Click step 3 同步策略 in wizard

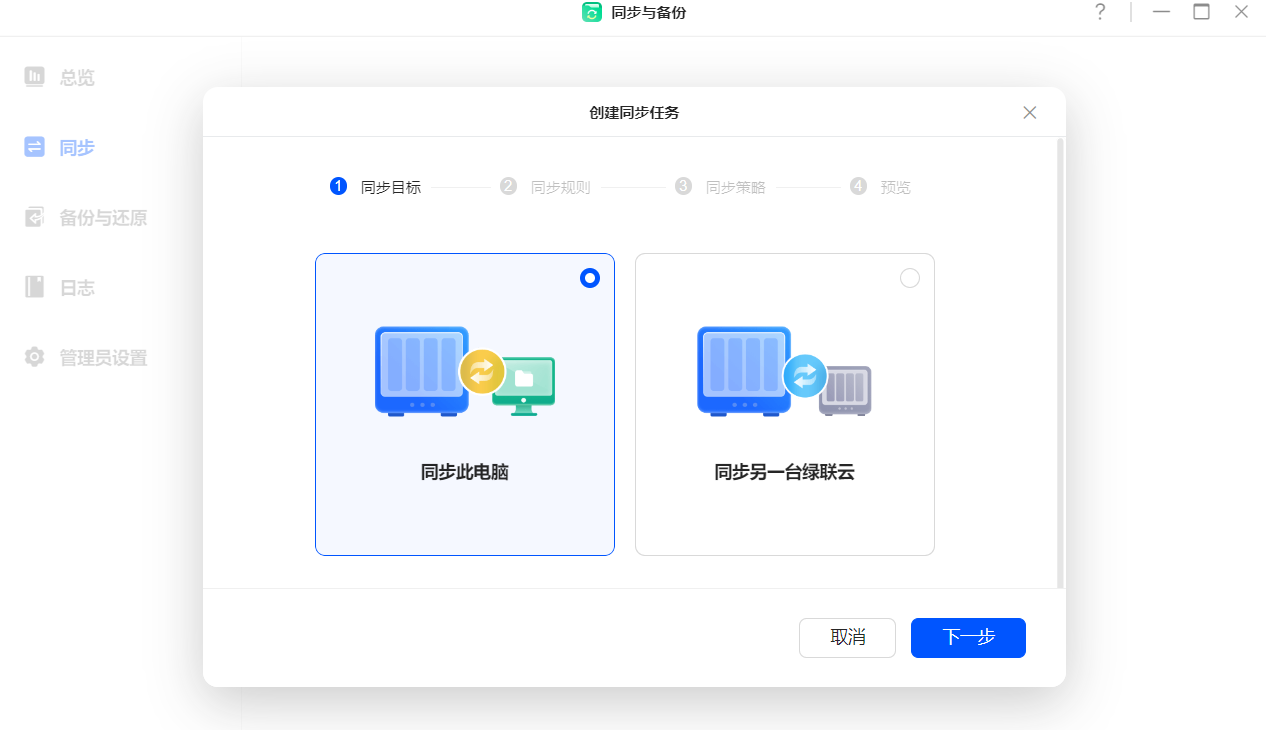coord(721,187)
